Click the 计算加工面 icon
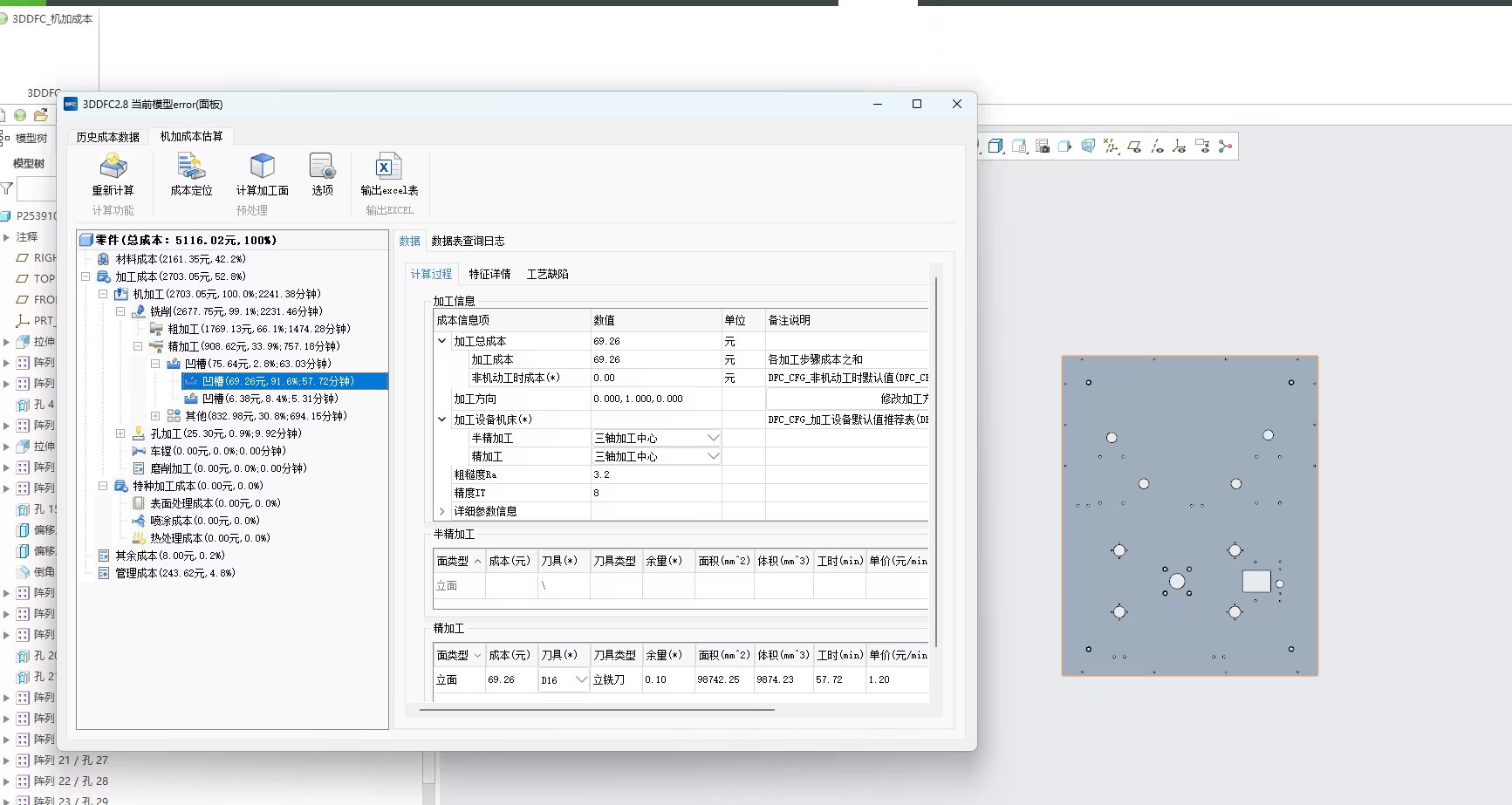 click(x=262, y=167)
